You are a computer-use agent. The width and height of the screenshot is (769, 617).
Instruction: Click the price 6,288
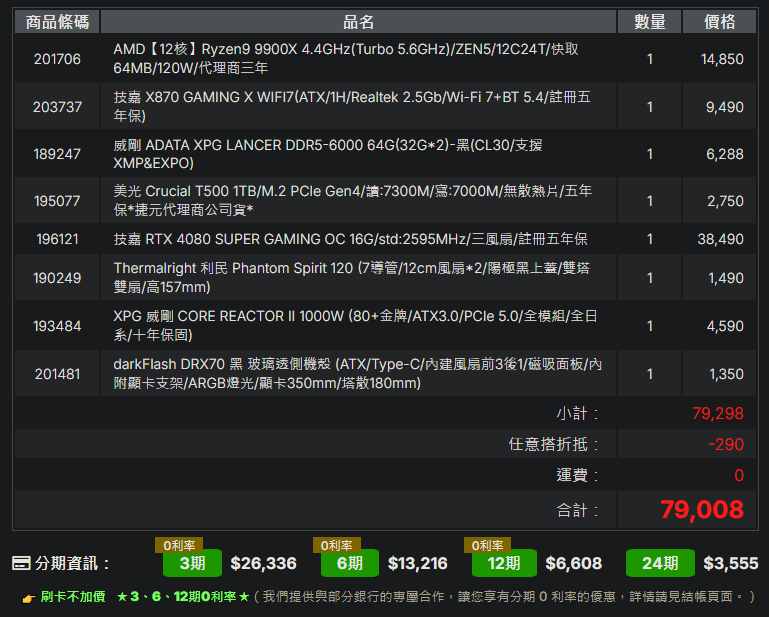pos(724,154)
